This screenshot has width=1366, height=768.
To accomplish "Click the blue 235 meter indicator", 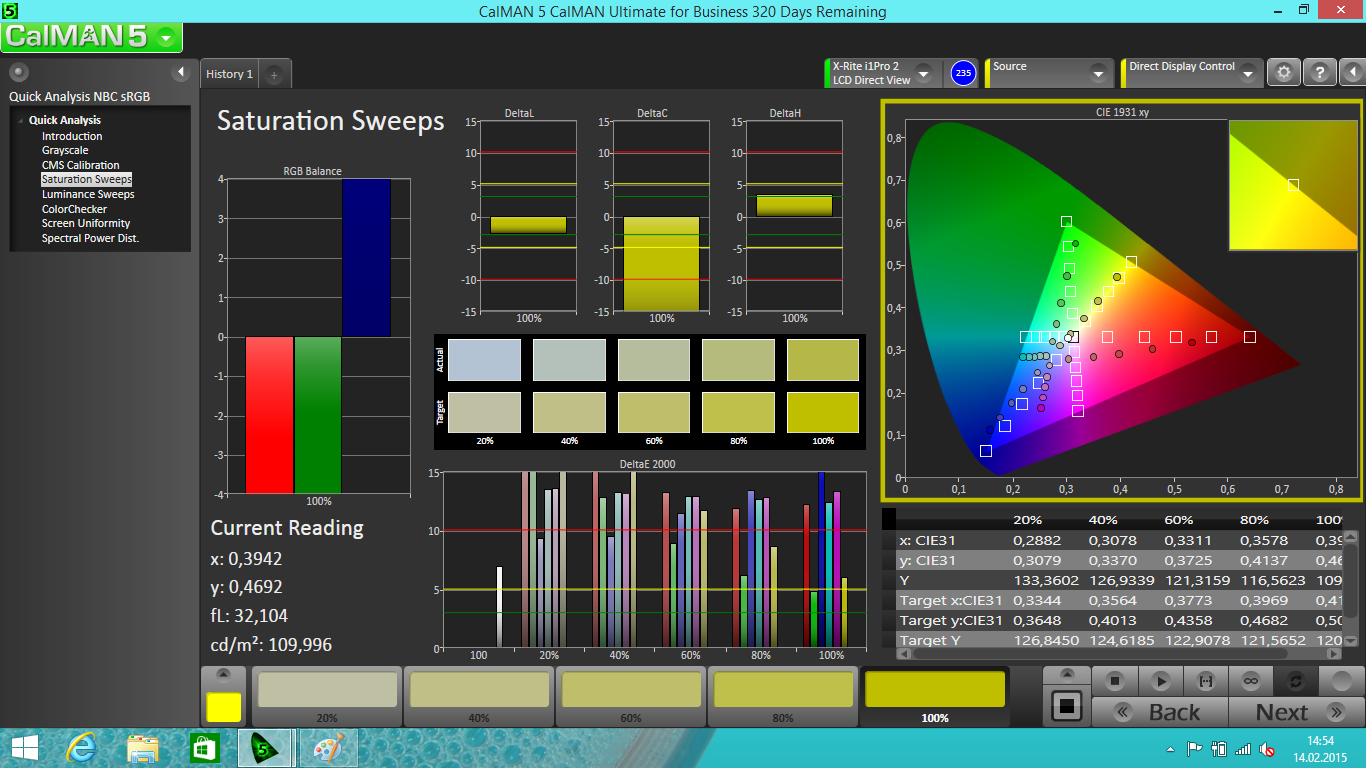I will pyautogui.click(x=963, y=73).
